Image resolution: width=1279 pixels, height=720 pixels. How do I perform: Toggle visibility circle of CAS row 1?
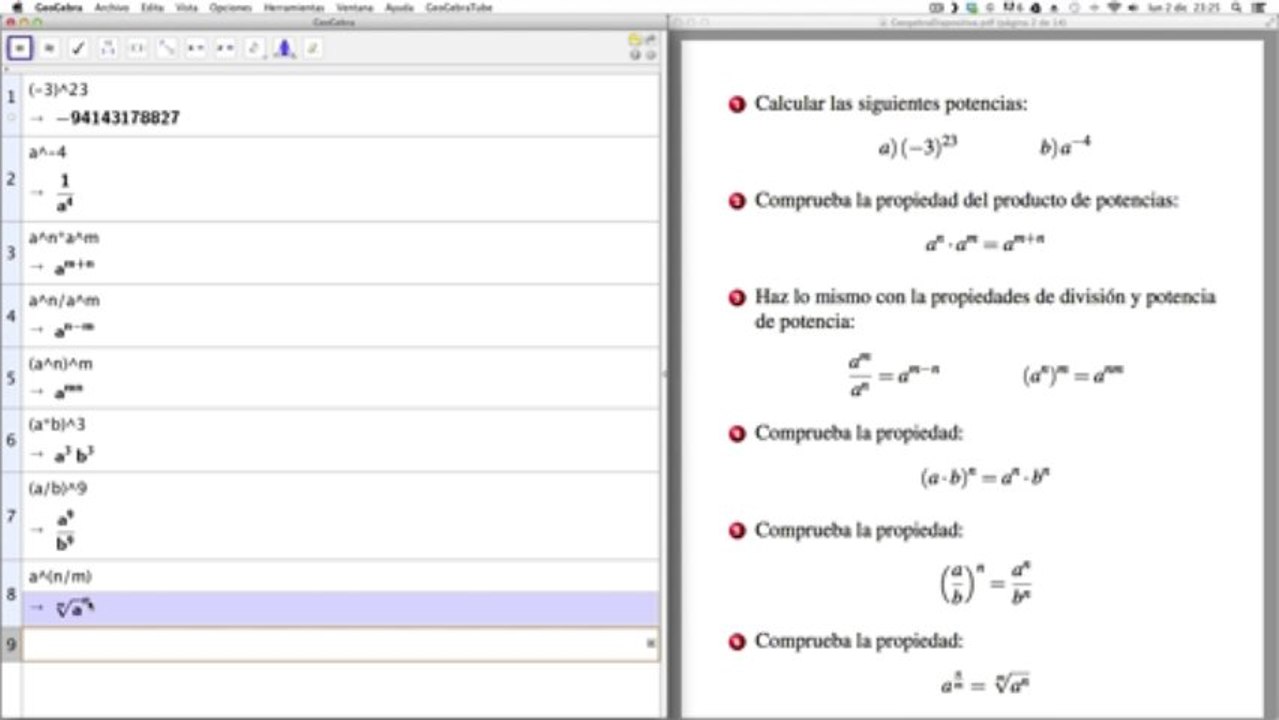coord(12,116)
